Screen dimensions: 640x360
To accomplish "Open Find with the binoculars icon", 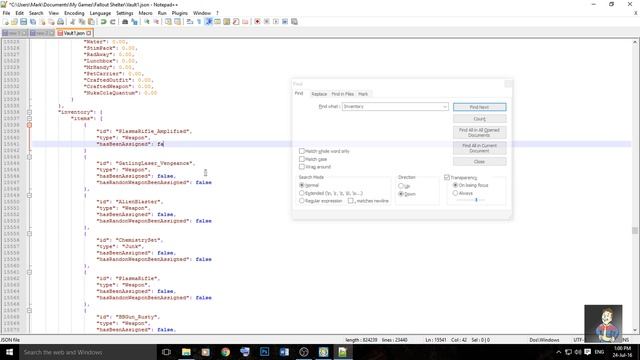I will (125, 22).
